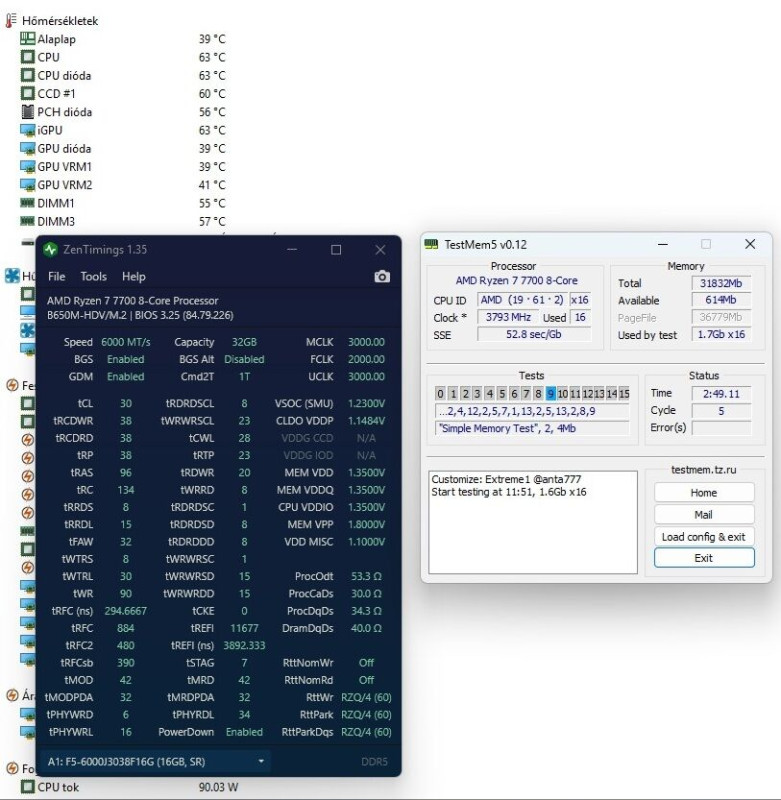The height and width of the screenshot is (800, 781).
Task: Click the 2:49.11 Time field
Action: pyautogui.click(x=721, y=393)
